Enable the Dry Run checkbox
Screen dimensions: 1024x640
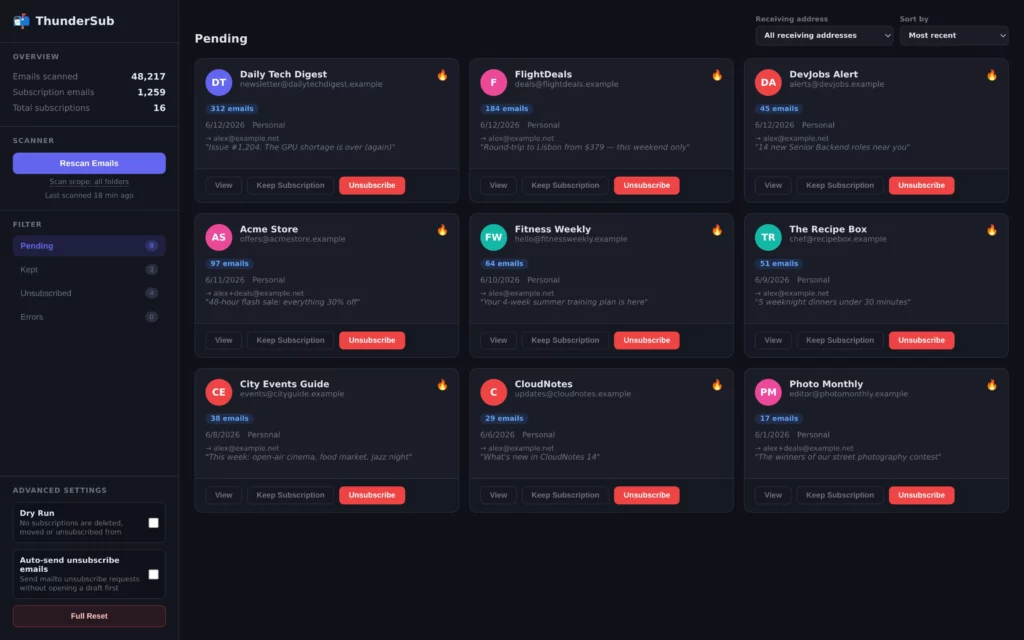pos(153,522)
